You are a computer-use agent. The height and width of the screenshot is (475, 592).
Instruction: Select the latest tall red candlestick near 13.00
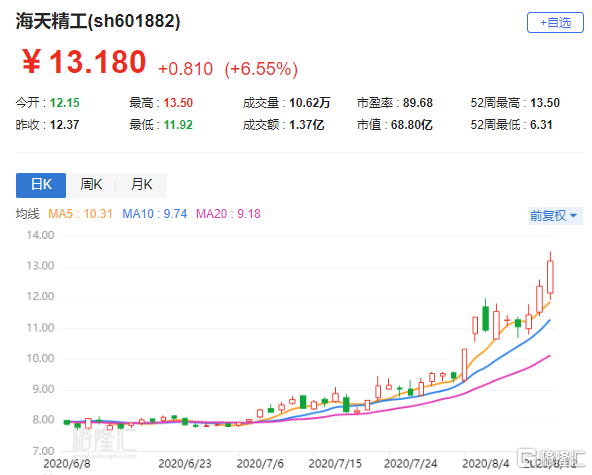[x=550, y=277]
